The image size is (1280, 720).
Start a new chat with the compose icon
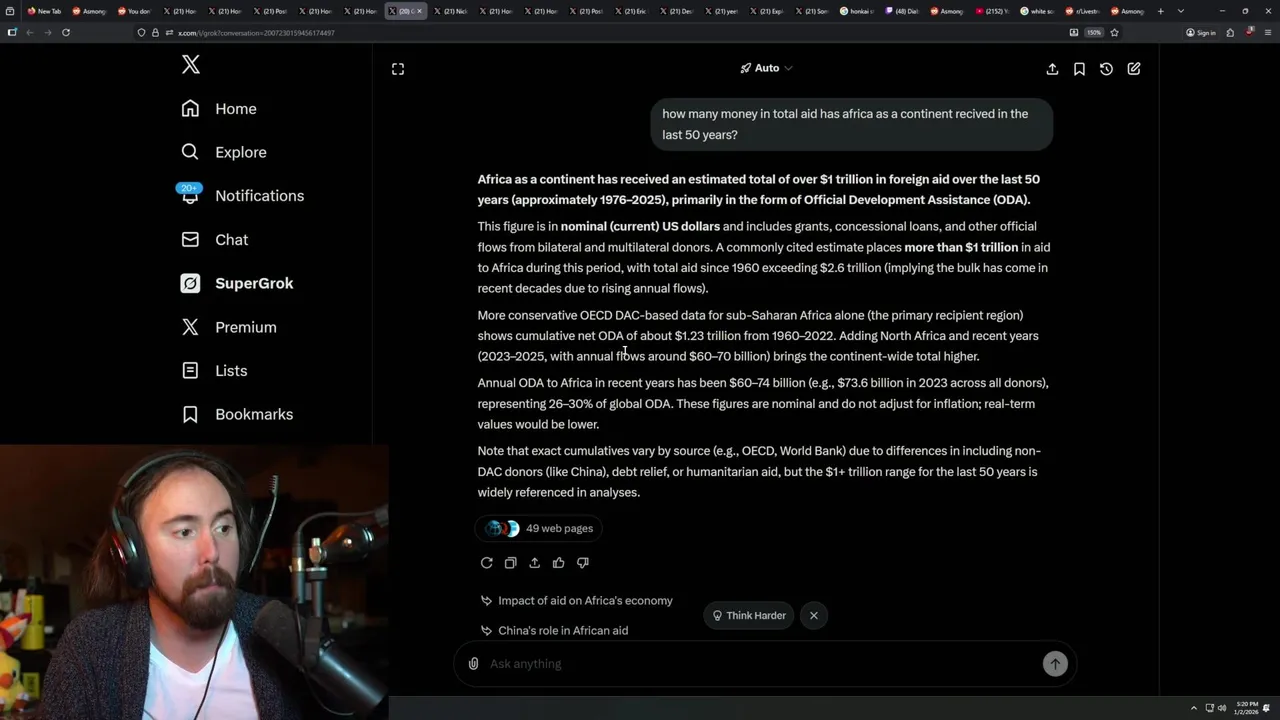pos(1134,69)
